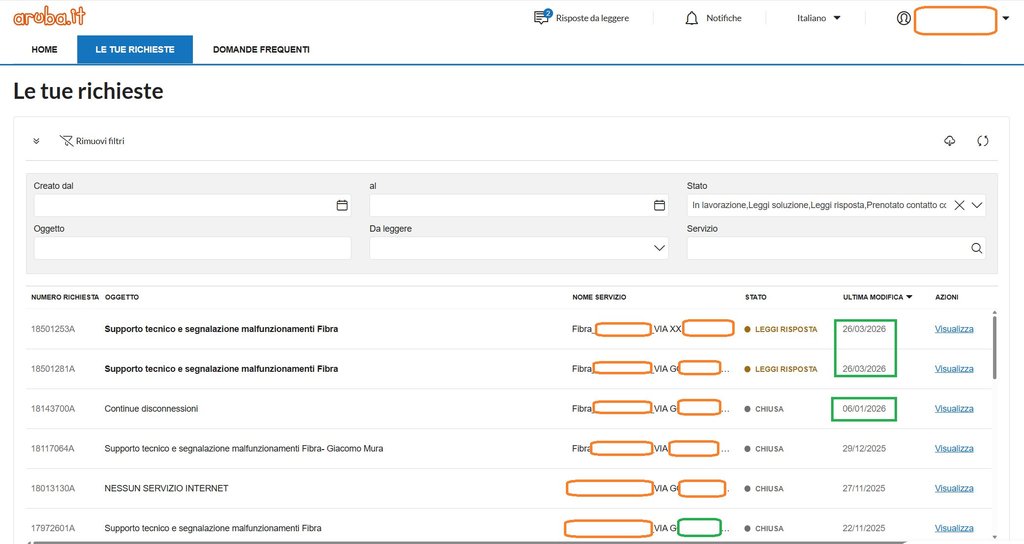The height and width of the screenshot is (544, 1024).
Task: Open calendar picker for the 'al' date
Action: (659, 205)
